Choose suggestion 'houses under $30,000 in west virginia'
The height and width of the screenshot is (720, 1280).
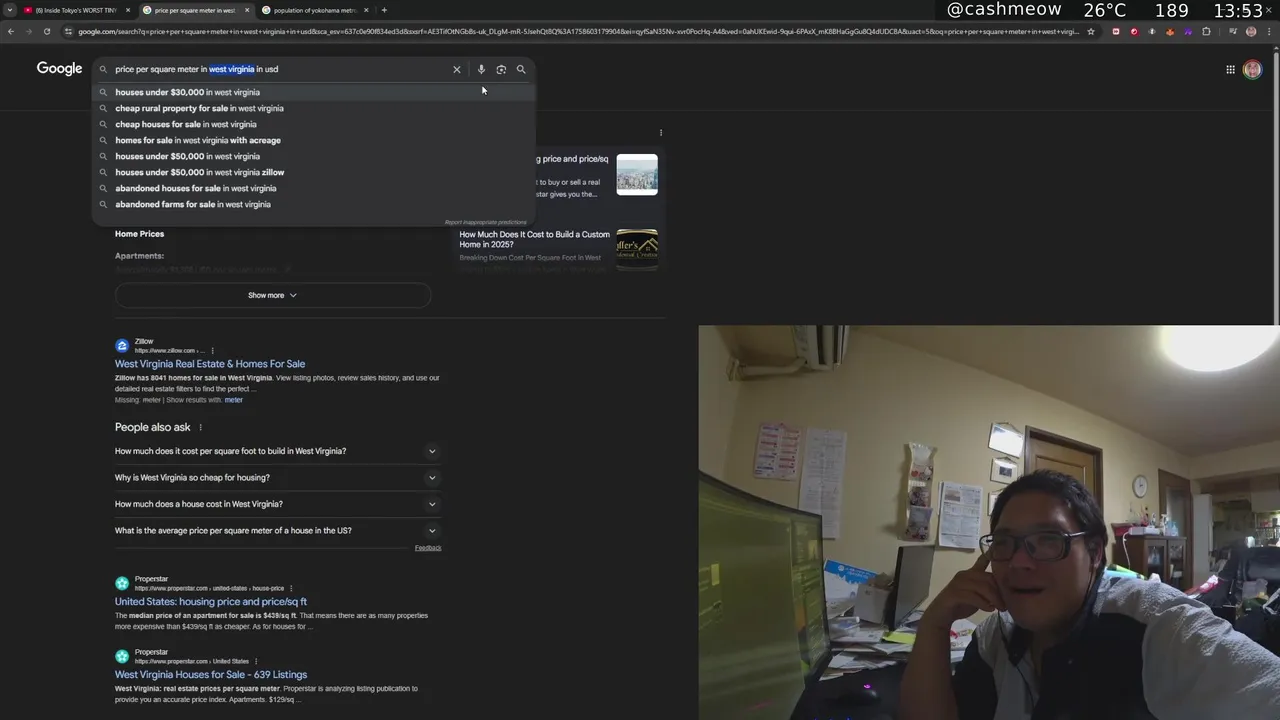tap(314, 92)
